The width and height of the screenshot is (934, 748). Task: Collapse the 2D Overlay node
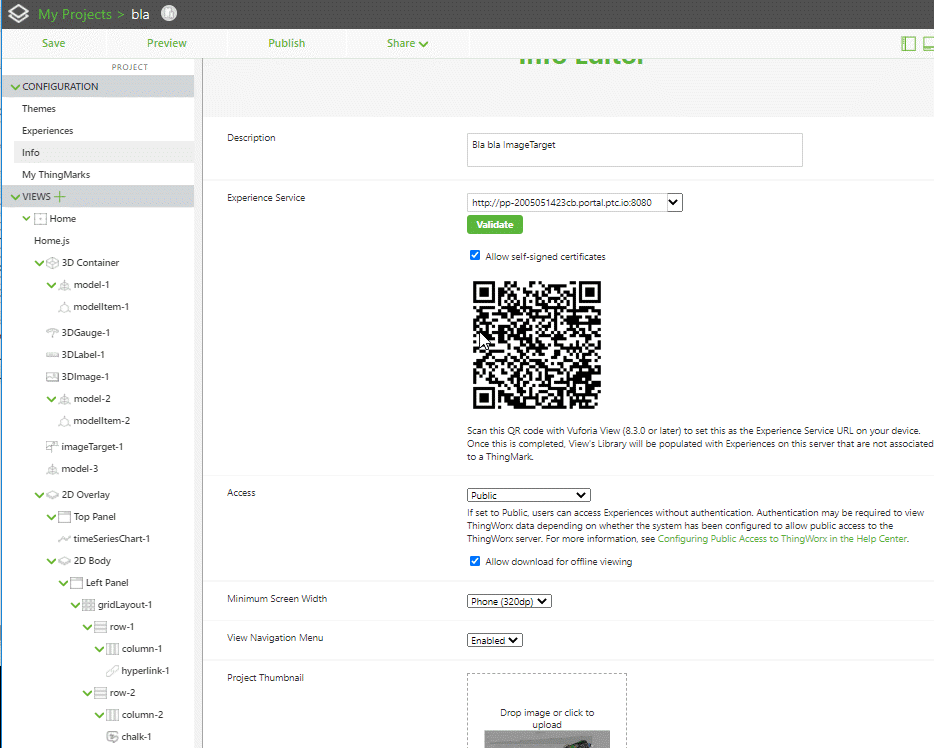tap(39, 495)
